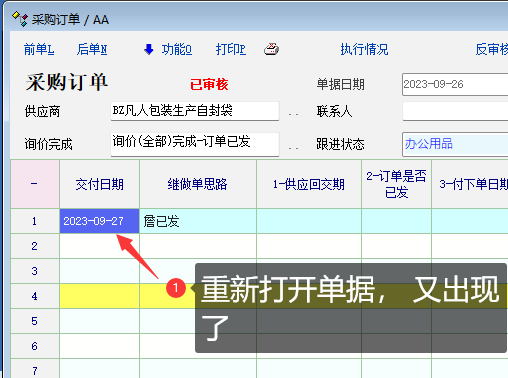The image size is (508, 378).
Task: Click the minus header cell in grid corner
Action: coord(35,184)
